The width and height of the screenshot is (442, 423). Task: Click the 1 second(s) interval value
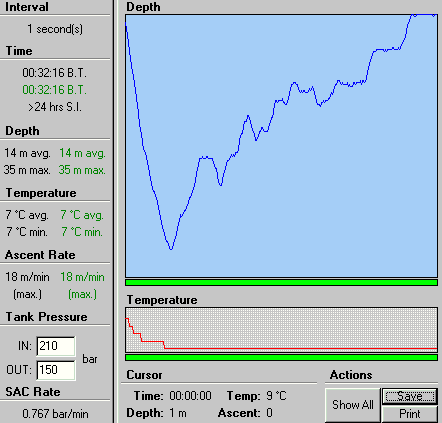click(55, 29)
